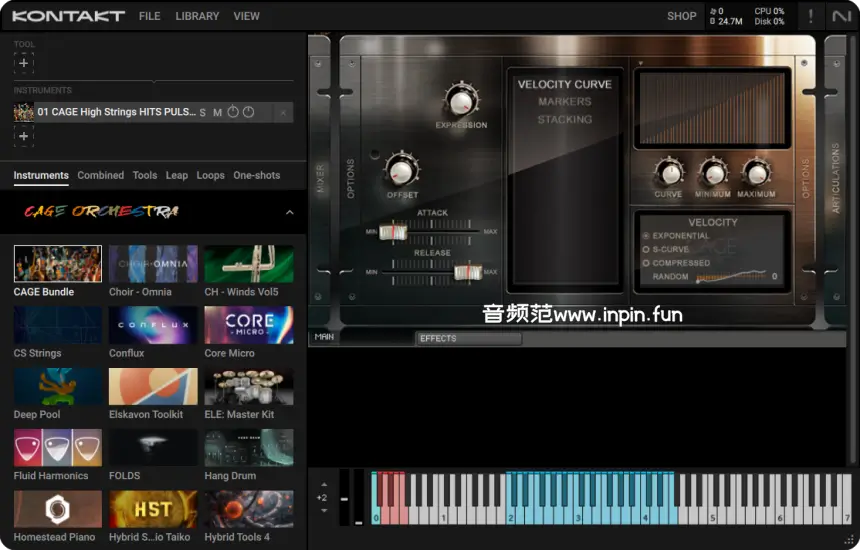This screenshot has height=550, width=860.
Task: Select the EXPONENTIAL velocity radio button
Action: (646, 236)
